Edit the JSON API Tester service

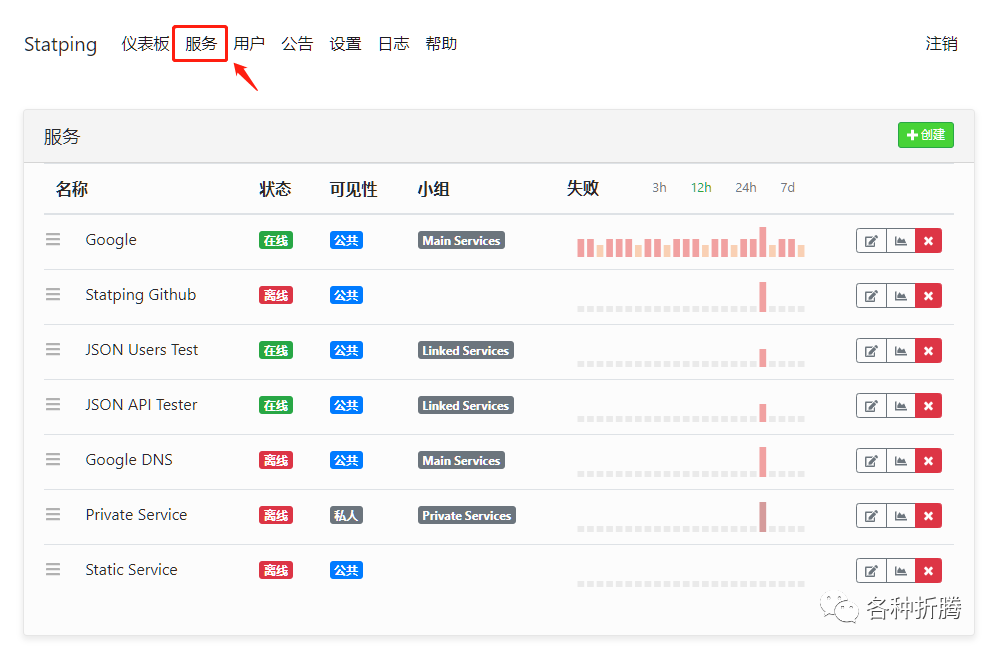point(871,406)
